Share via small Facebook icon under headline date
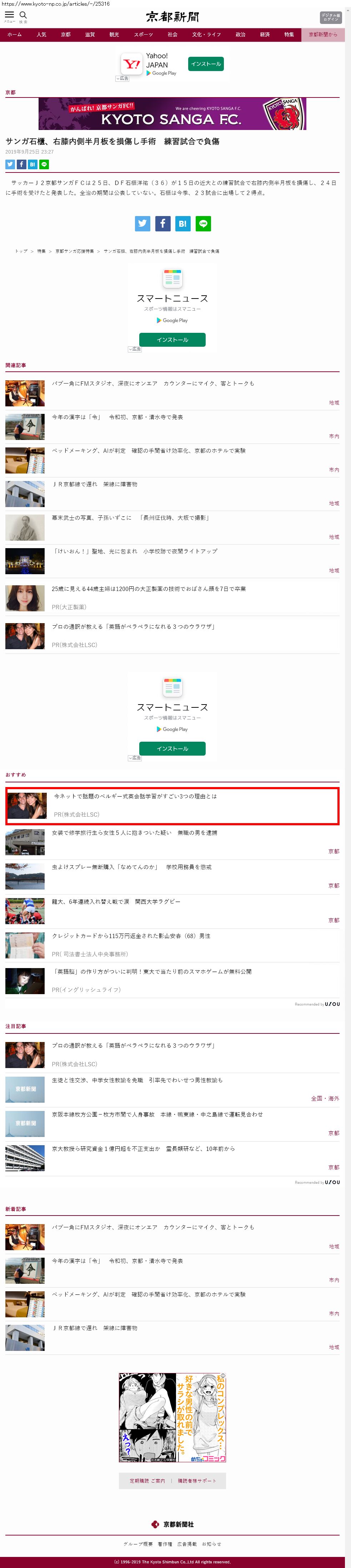Screen dimensions: 351x1568 pyautogui.click(x=21, y=164)
